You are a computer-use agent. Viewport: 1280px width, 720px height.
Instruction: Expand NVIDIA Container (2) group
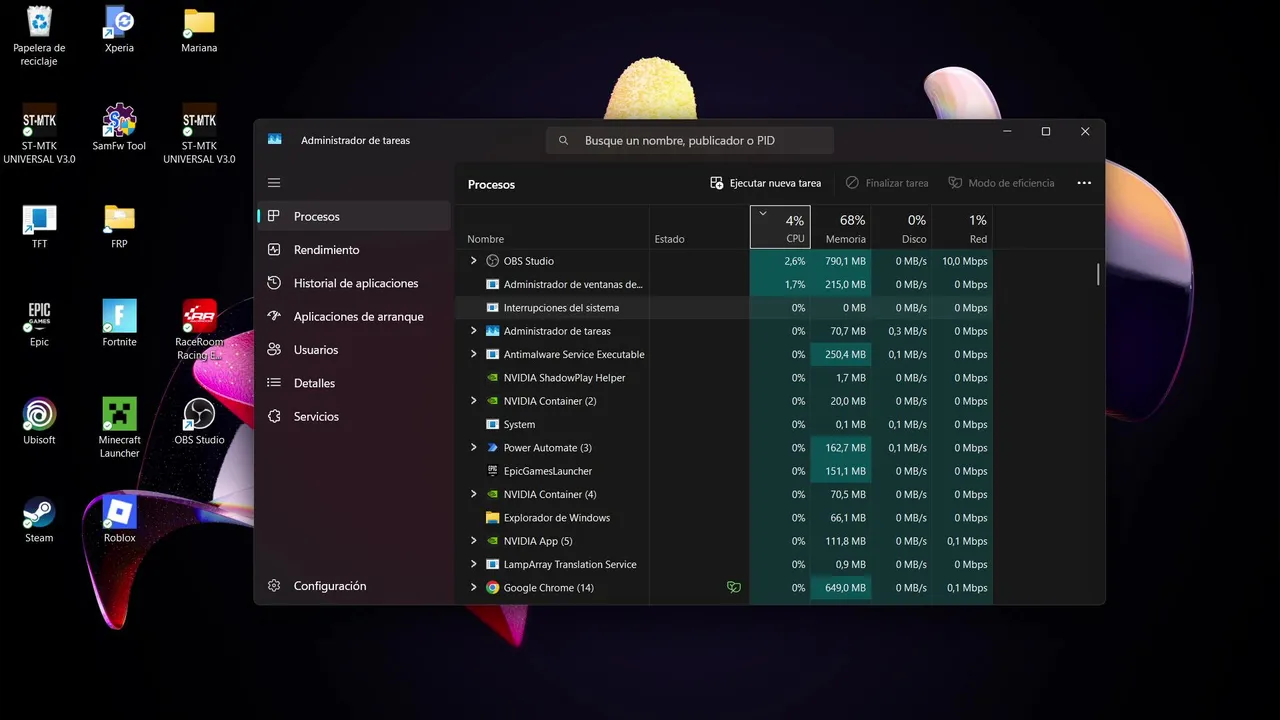(x=474, y=401)
